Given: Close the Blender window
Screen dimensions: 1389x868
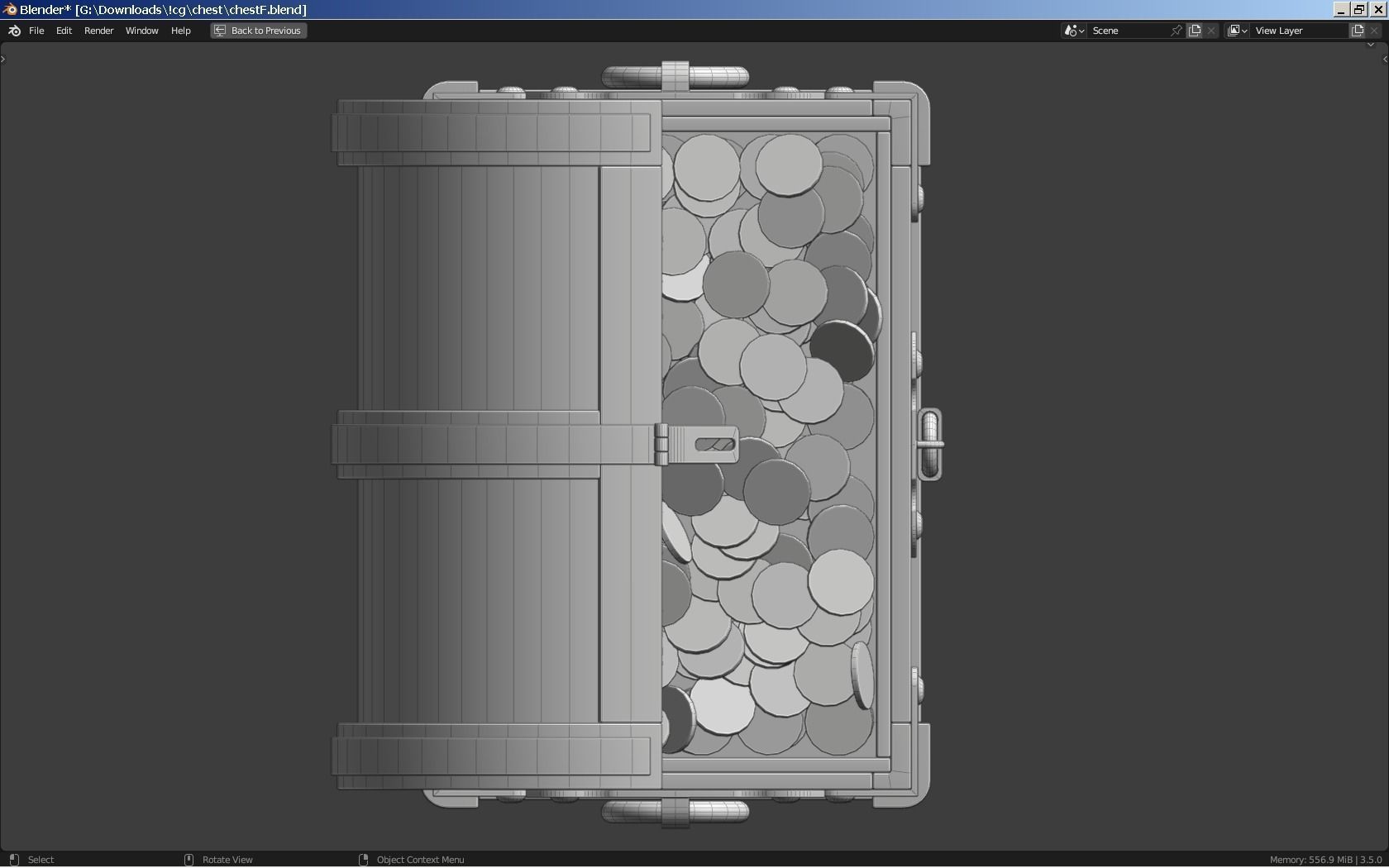Looking at the screenshot, I should tap(1378, 9).
